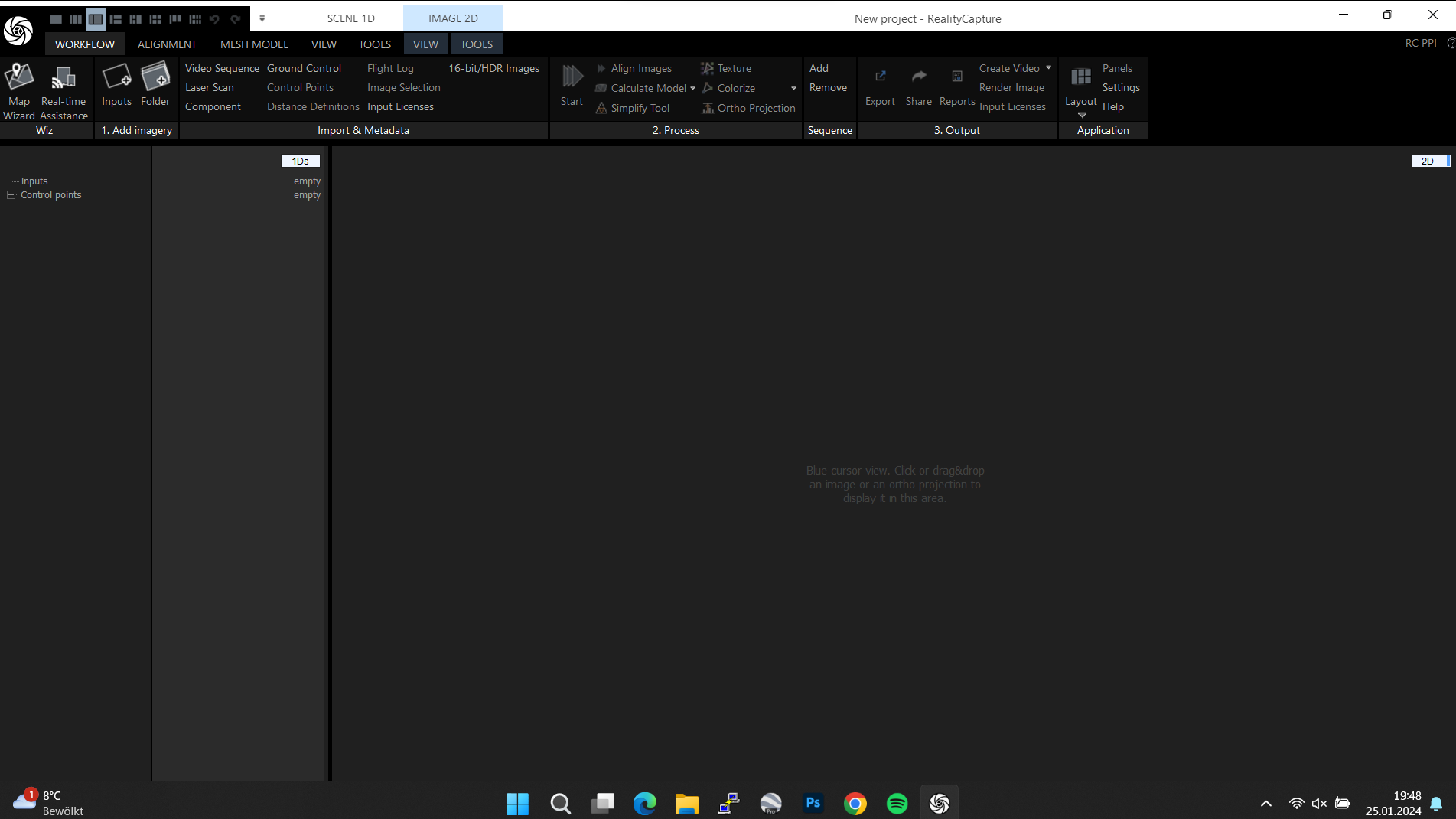Select the single-pane layout icon
The image size is (1456, 819).
[x=56, y=19]
